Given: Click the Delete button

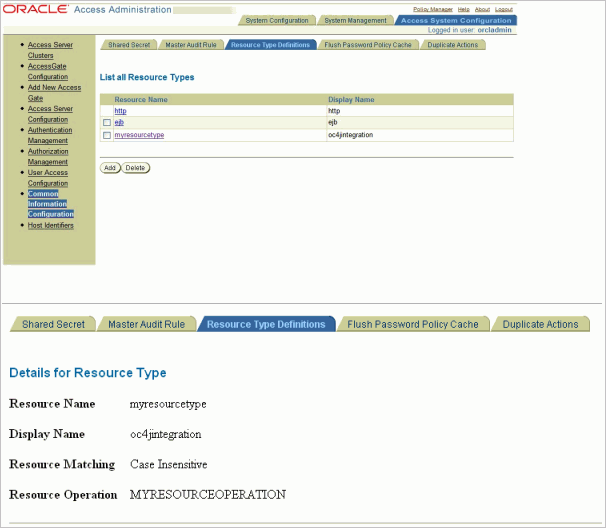Looking at the screenshot, I should pos(135,168).
